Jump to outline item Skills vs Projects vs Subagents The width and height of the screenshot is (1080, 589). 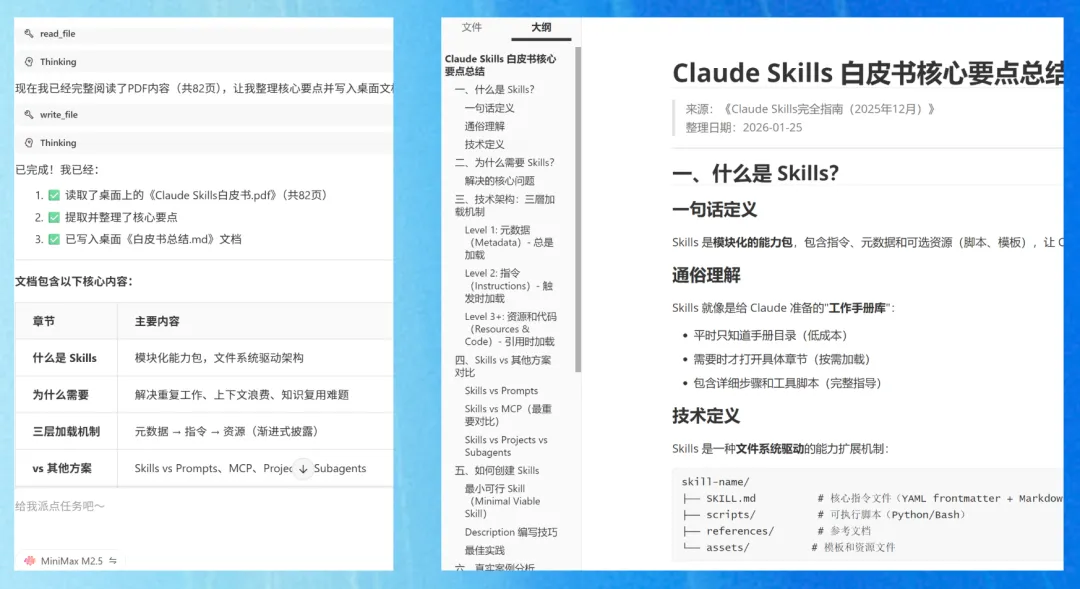(506, 446)
